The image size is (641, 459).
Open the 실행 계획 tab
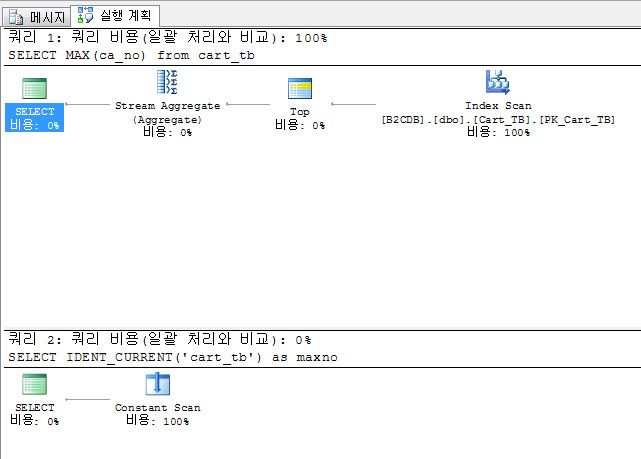coord(115,16)
